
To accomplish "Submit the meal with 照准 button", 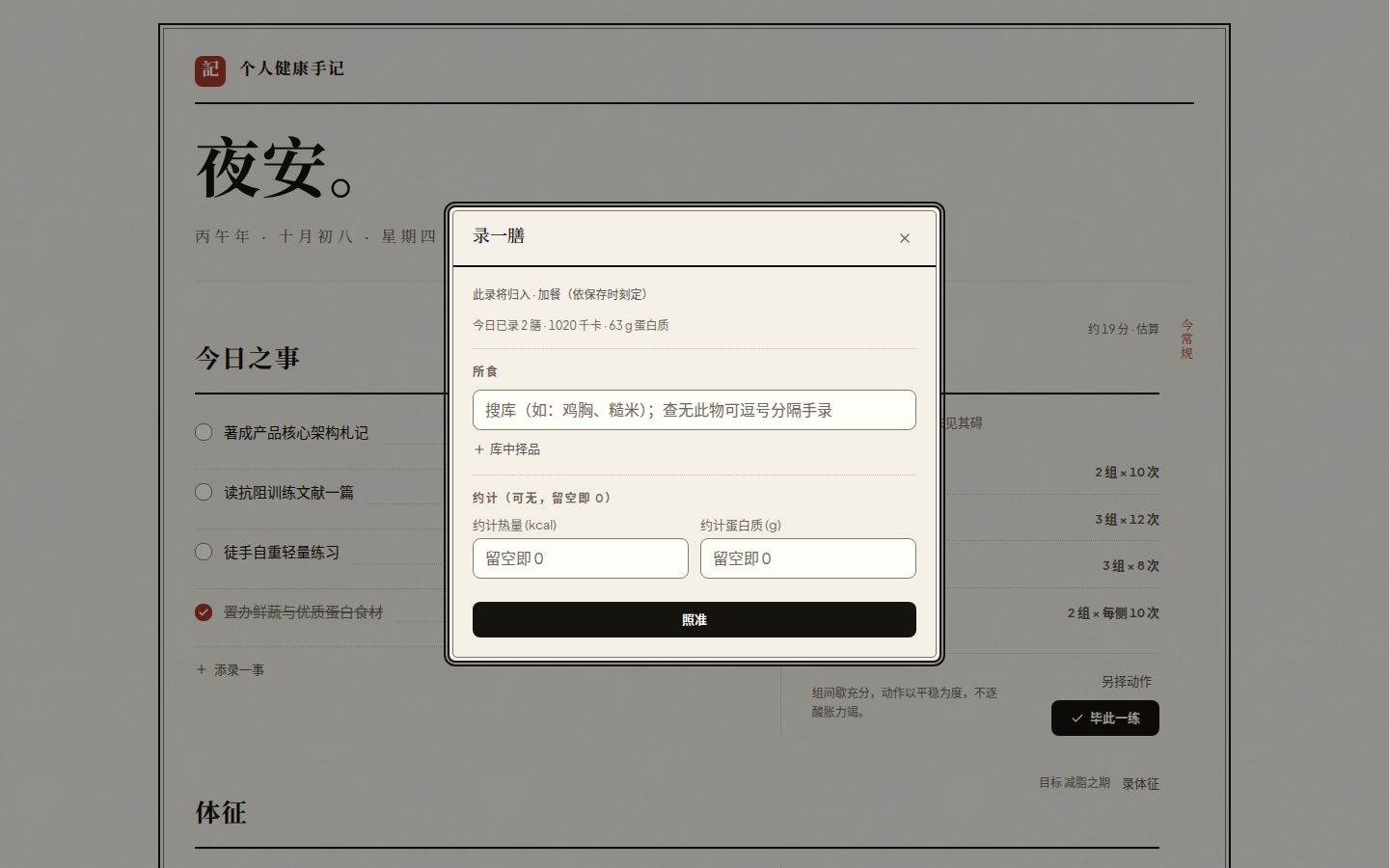I will point(694,620).
